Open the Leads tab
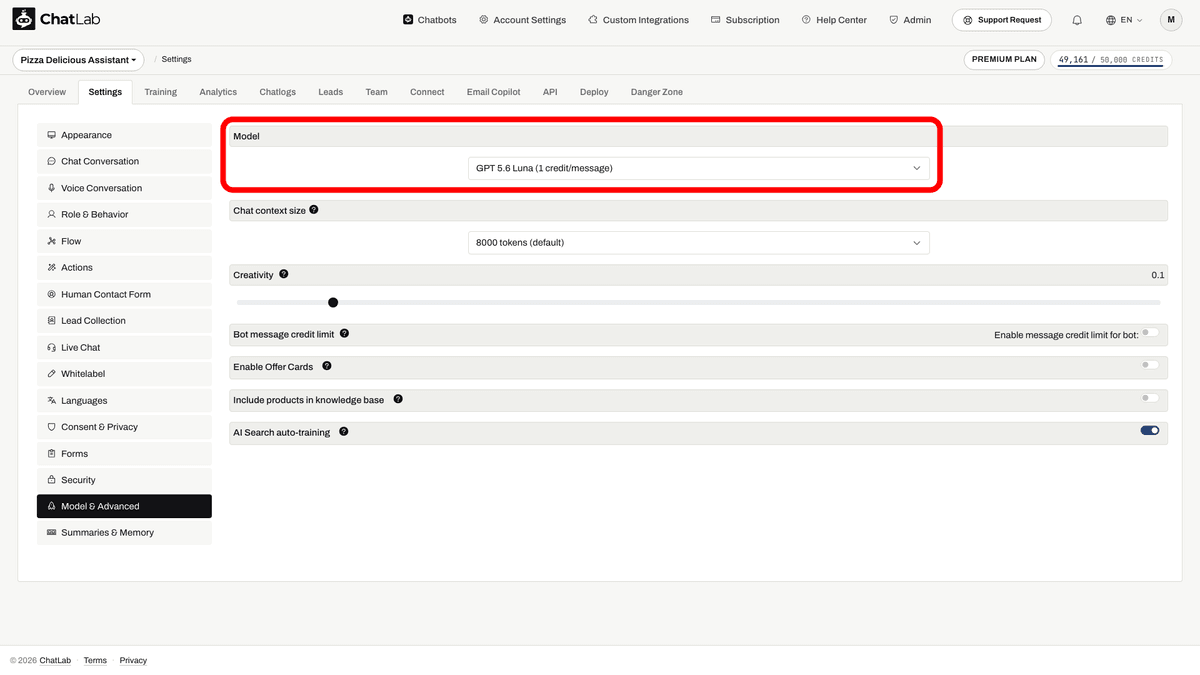1200x675 pixels. 330,92
